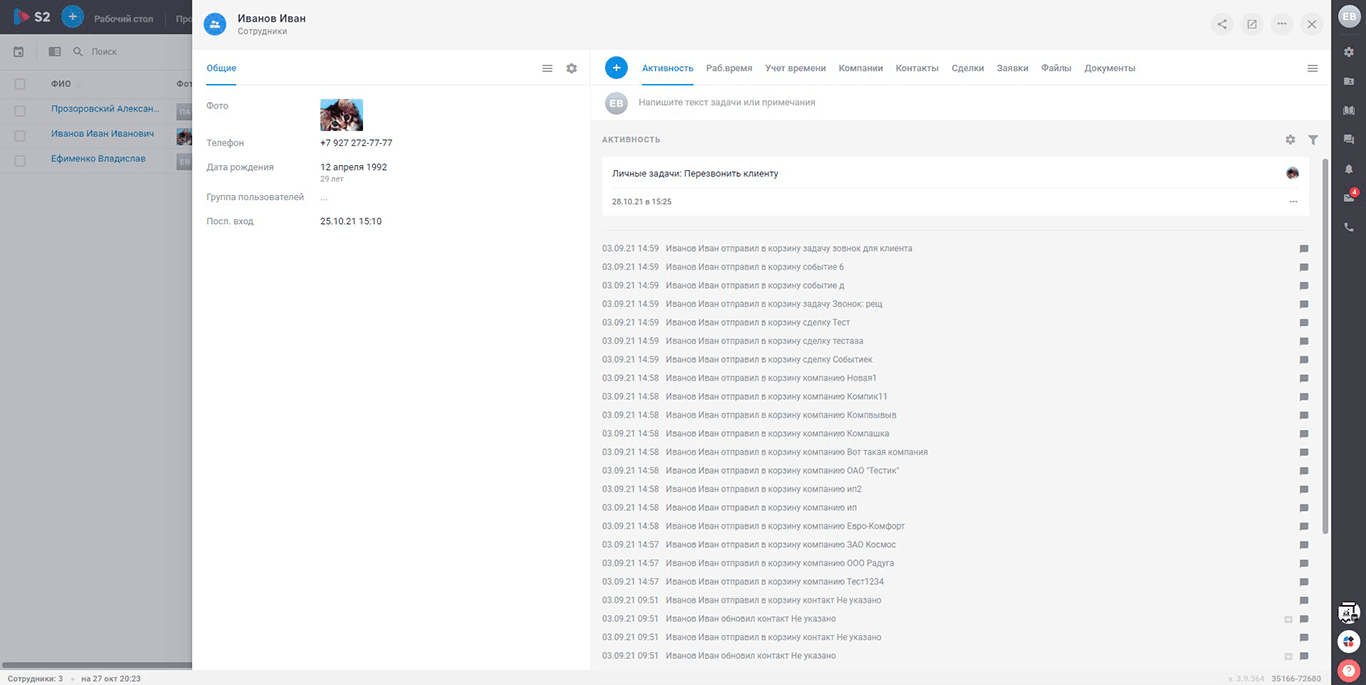Open three-dots menu on Перезвонить клиенту task

(x=1293, y=202)
